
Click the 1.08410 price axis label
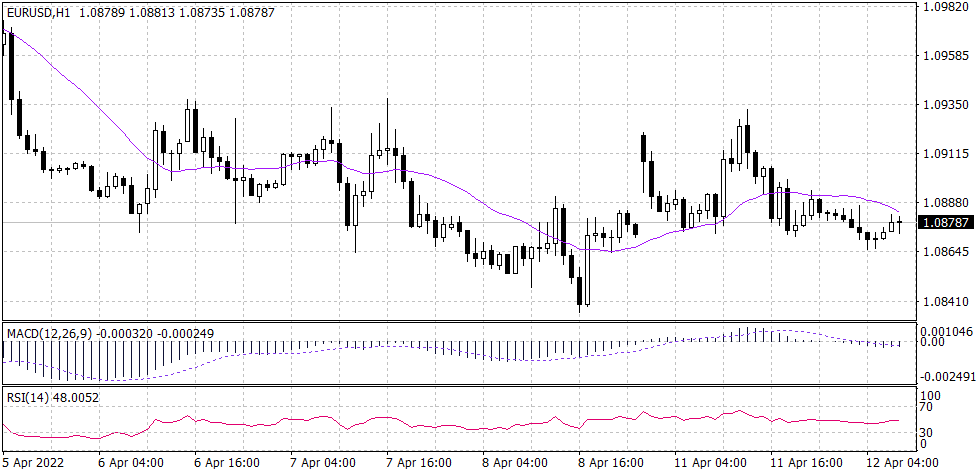946,301
